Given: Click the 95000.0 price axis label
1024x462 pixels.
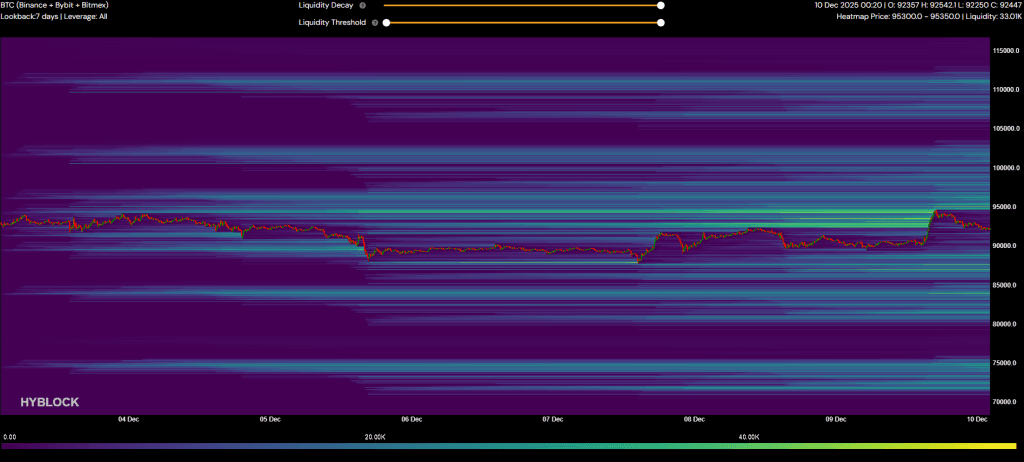Looking at the screenshot, I should [1004, 207].
